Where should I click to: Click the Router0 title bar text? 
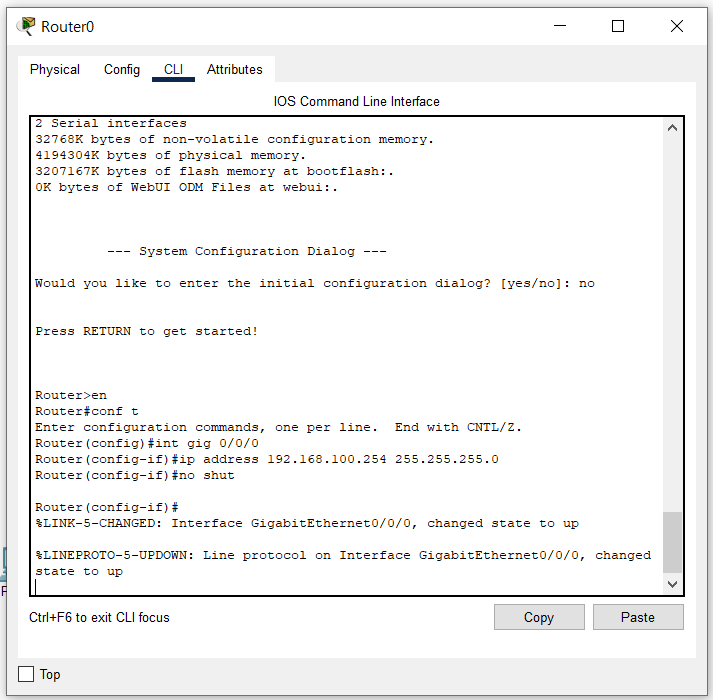click(67, 27)
